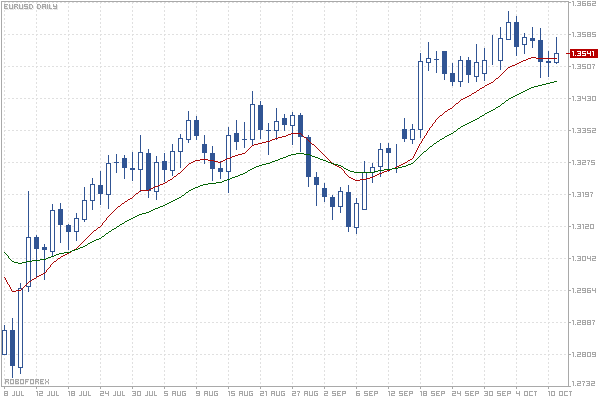Click the 1.2732 price axis label
600x400 pixels.
coord(584,383)
